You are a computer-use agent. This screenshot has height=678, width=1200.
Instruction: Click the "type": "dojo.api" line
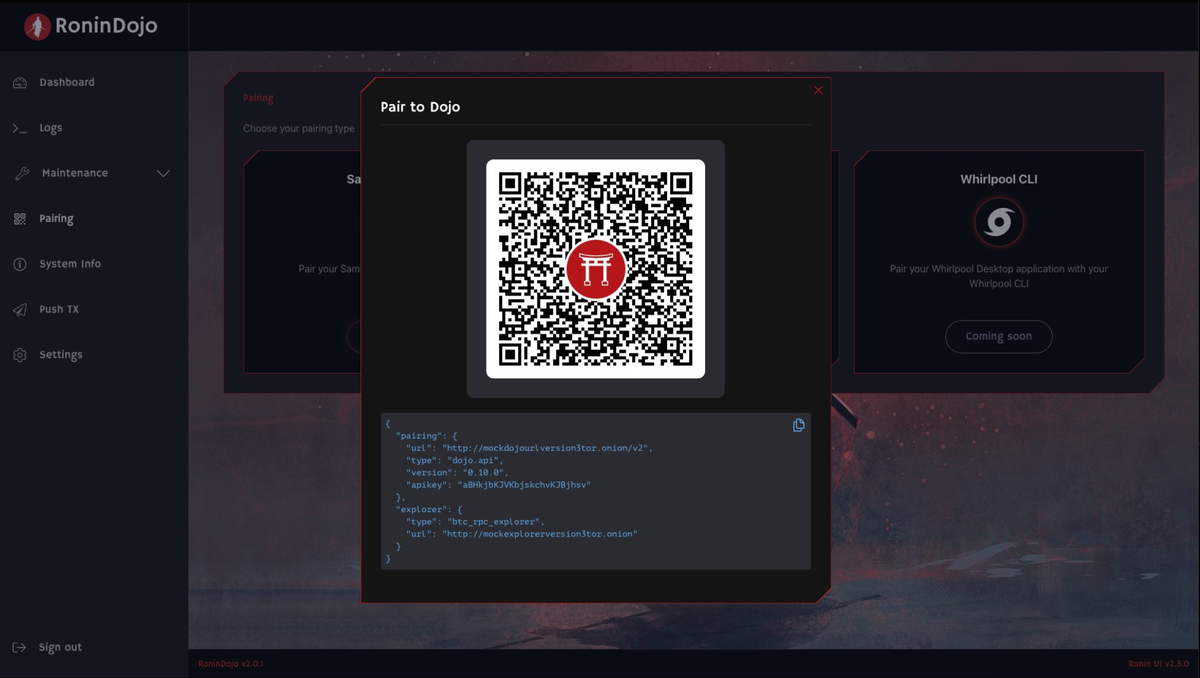(455, 460)
